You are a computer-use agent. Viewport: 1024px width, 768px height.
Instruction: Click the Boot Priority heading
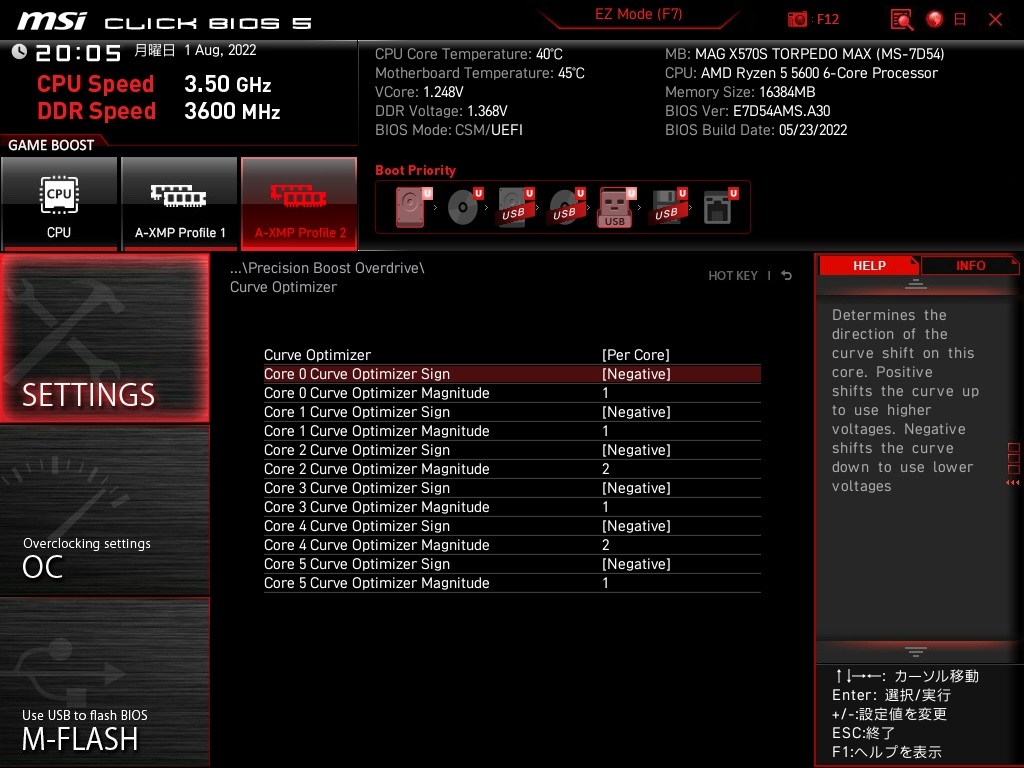[415, 170]
